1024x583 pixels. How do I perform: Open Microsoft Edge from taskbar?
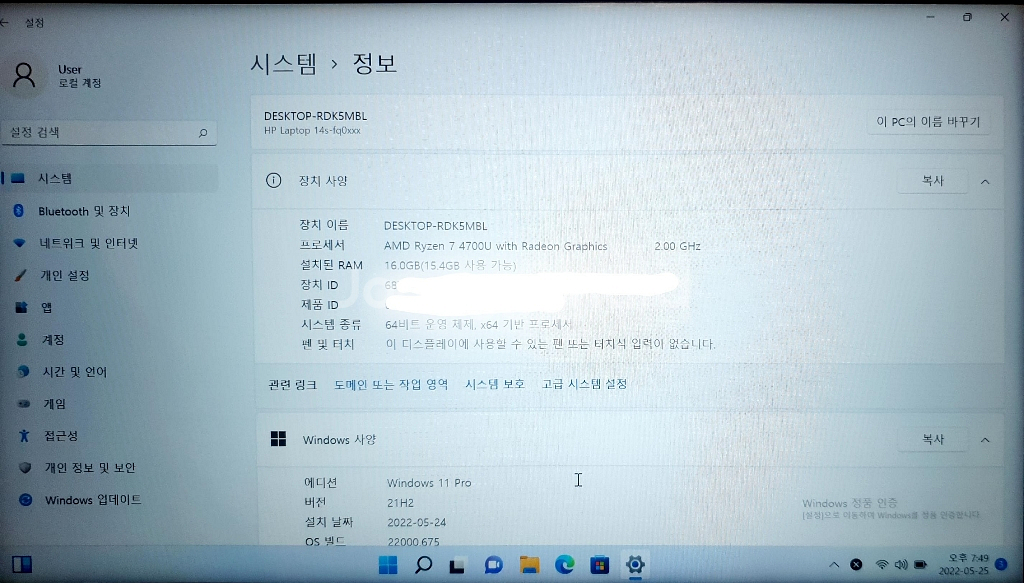[564, 565]
